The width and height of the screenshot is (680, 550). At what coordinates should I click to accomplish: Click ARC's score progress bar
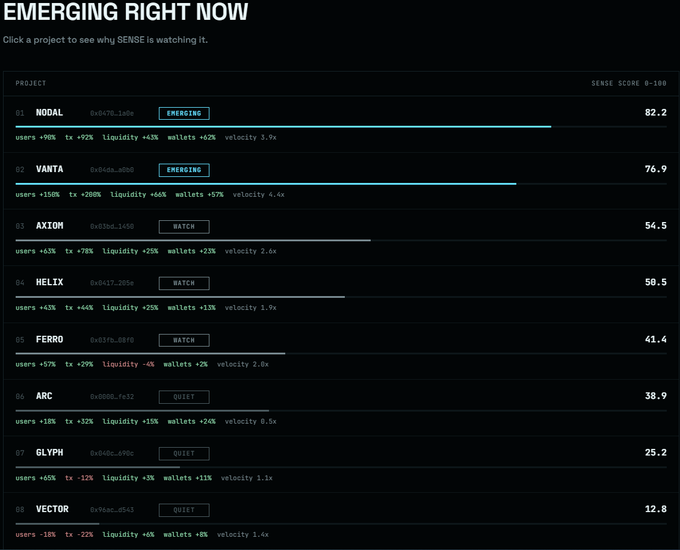click(341, 410)
